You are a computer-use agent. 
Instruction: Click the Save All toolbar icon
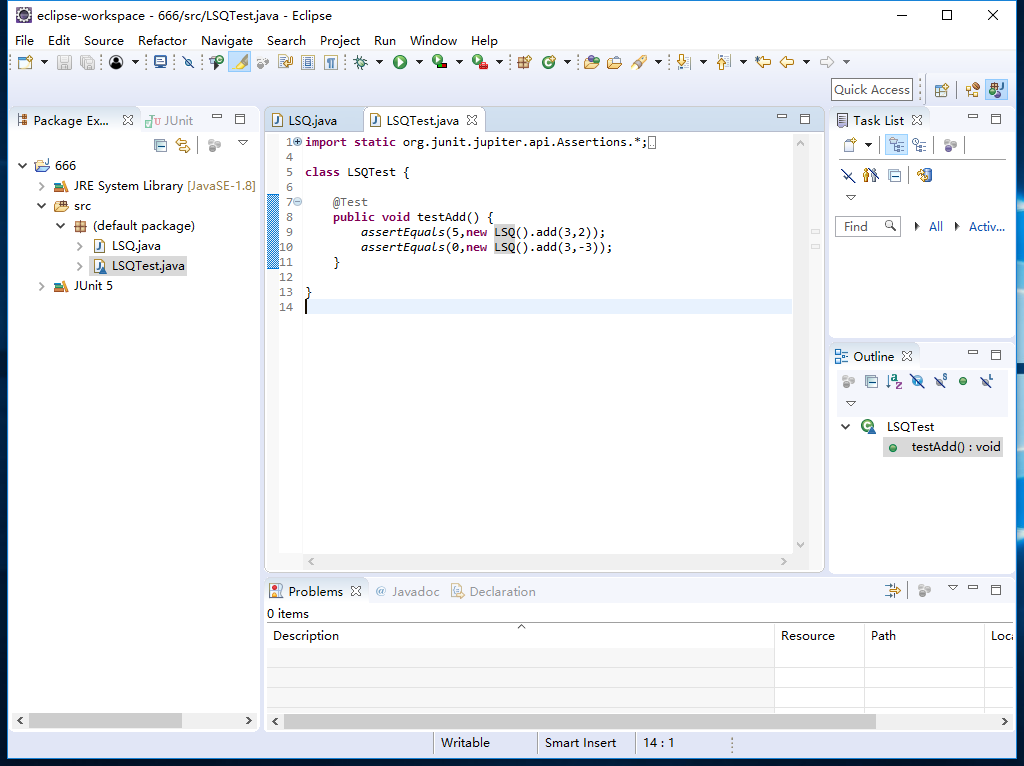point(87,62)
